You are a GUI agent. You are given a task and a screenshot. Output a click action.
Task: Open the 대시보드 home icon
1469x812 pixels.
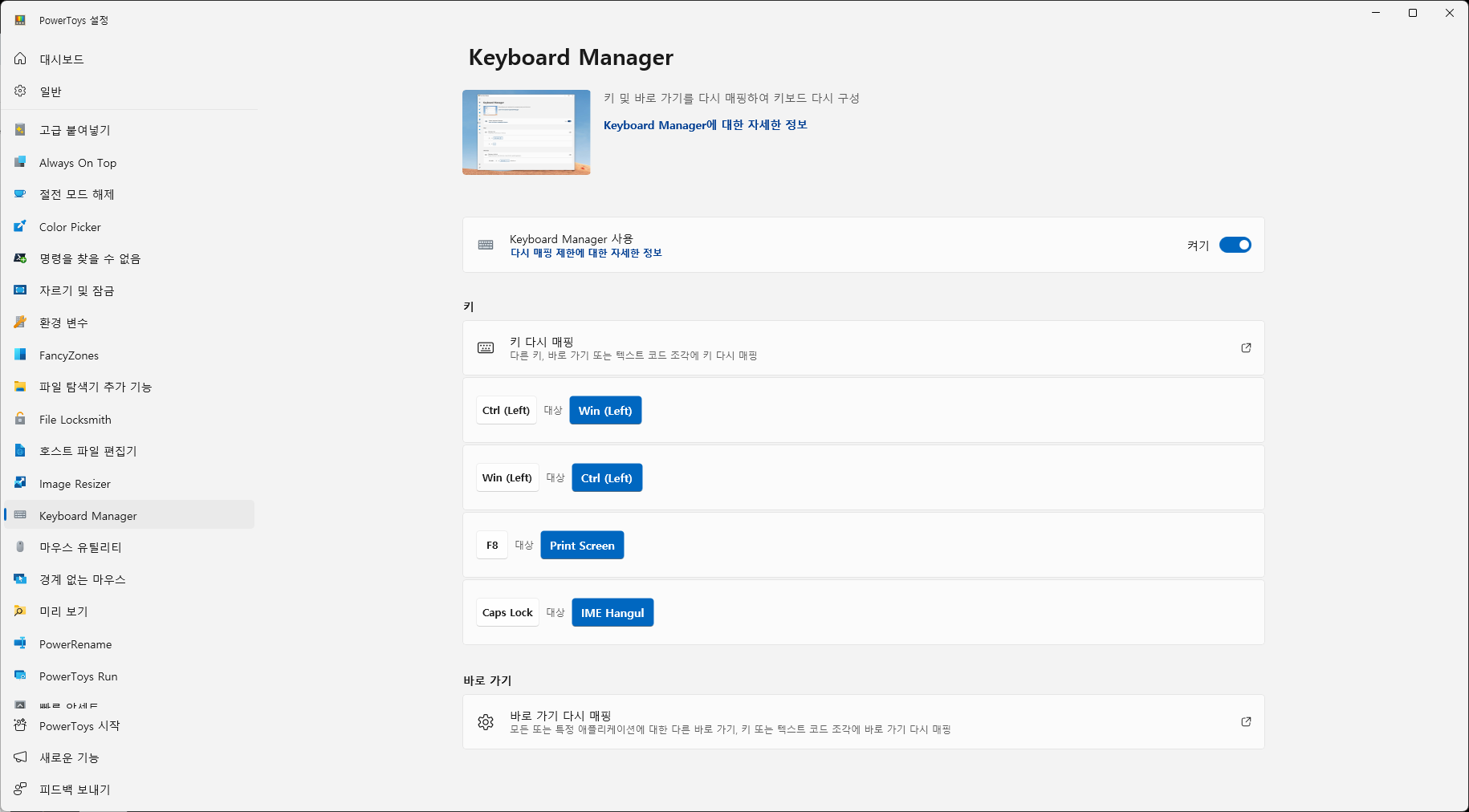(x=20, y=59)
